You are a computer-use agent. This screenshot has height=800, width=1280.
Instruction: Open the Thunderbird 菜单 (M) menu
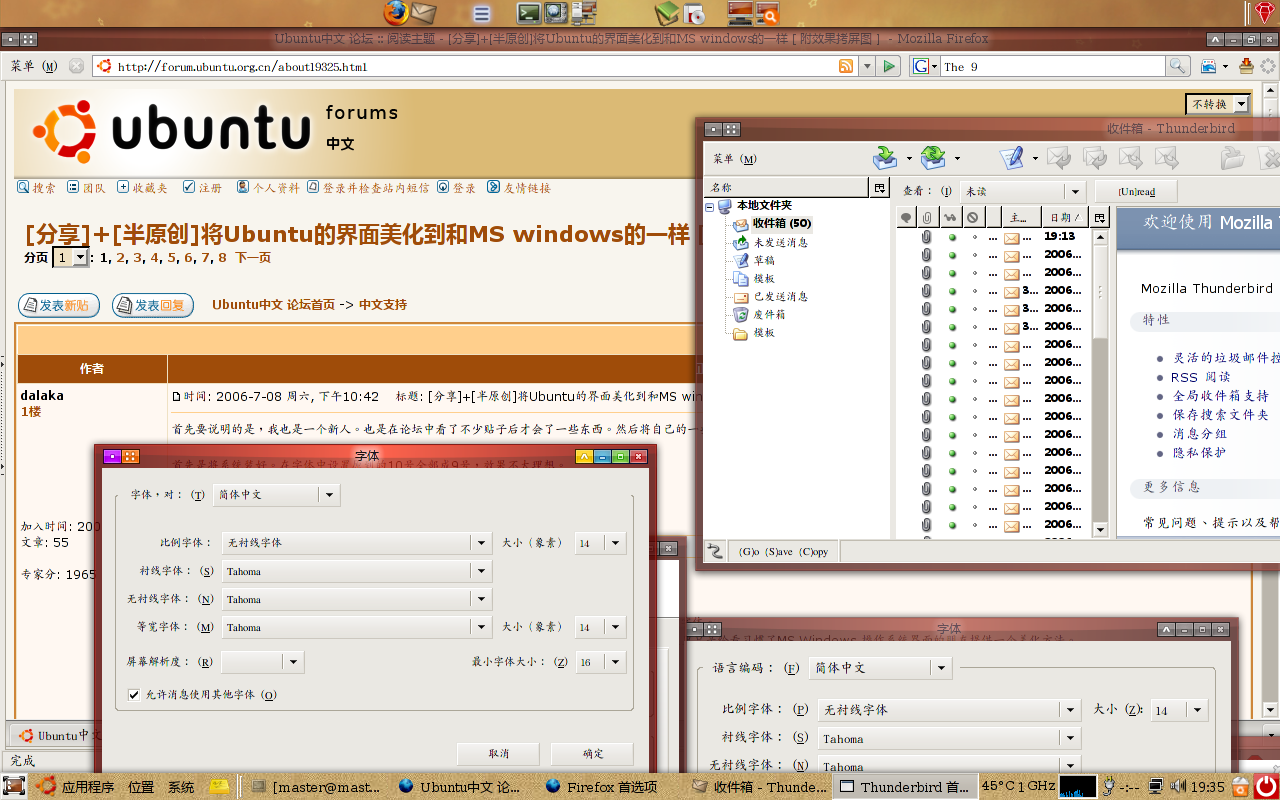pos(735,159)
